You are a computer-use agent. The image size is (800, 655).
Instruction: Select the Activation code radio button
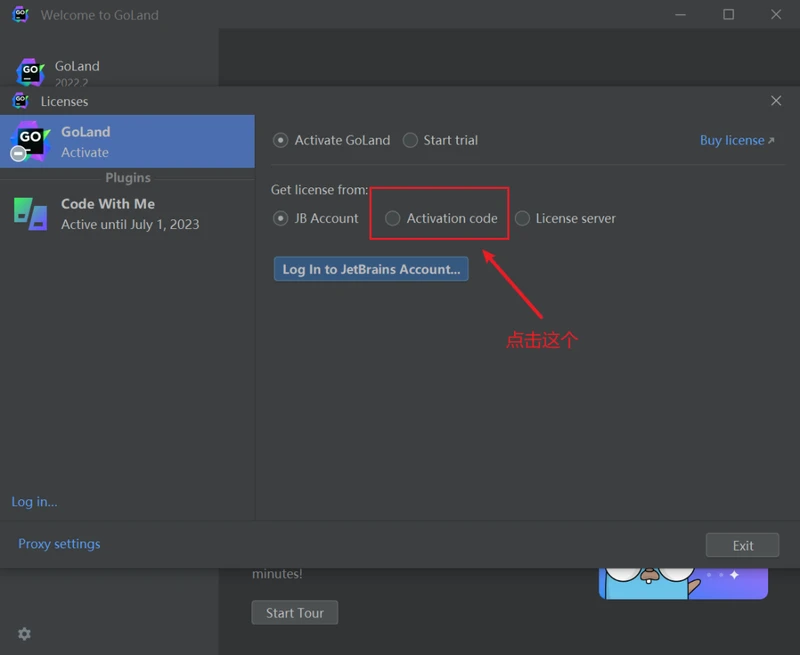click(393, 218)
